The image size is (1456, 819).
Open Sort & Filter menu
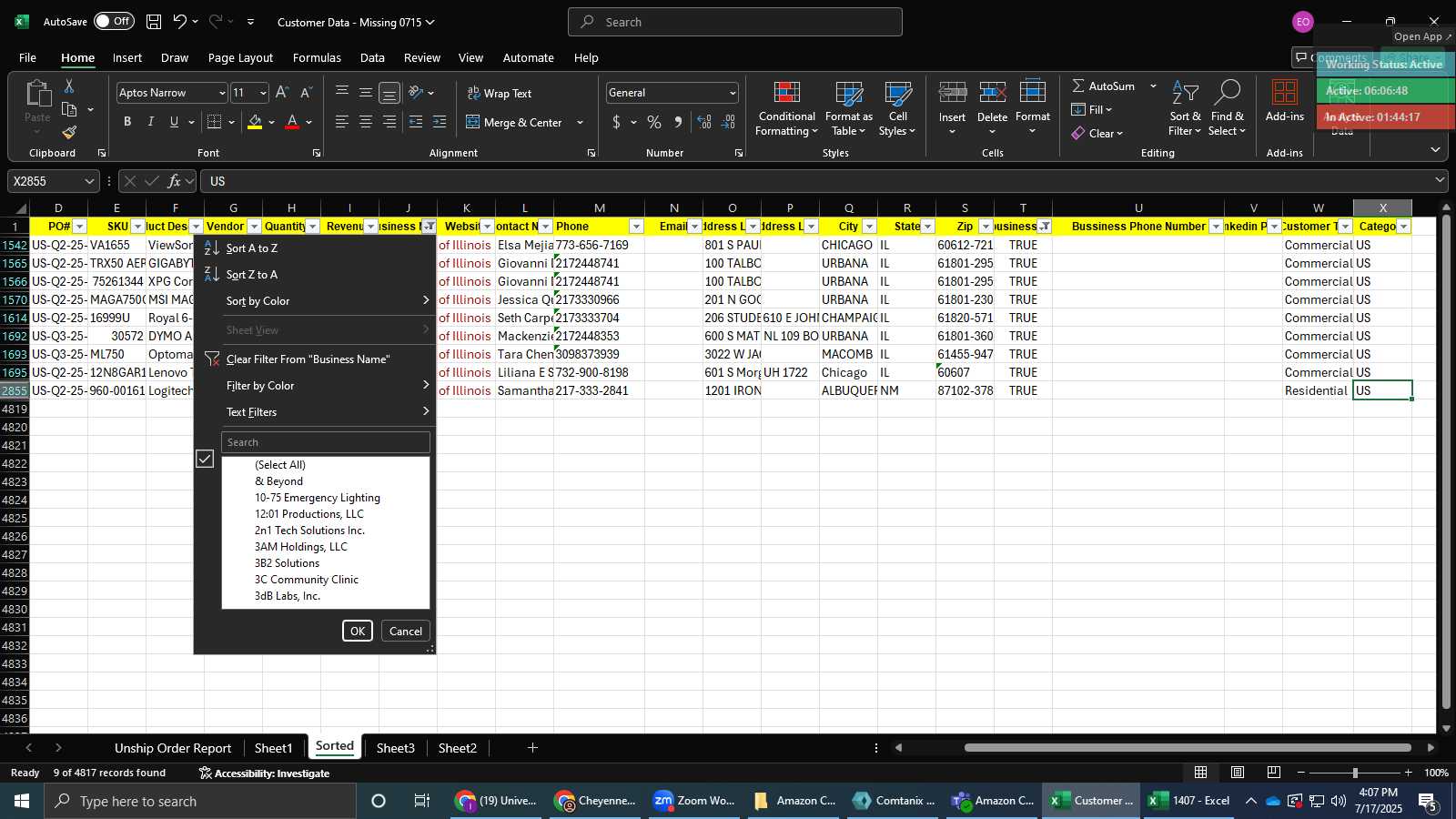pos(1185,108)
